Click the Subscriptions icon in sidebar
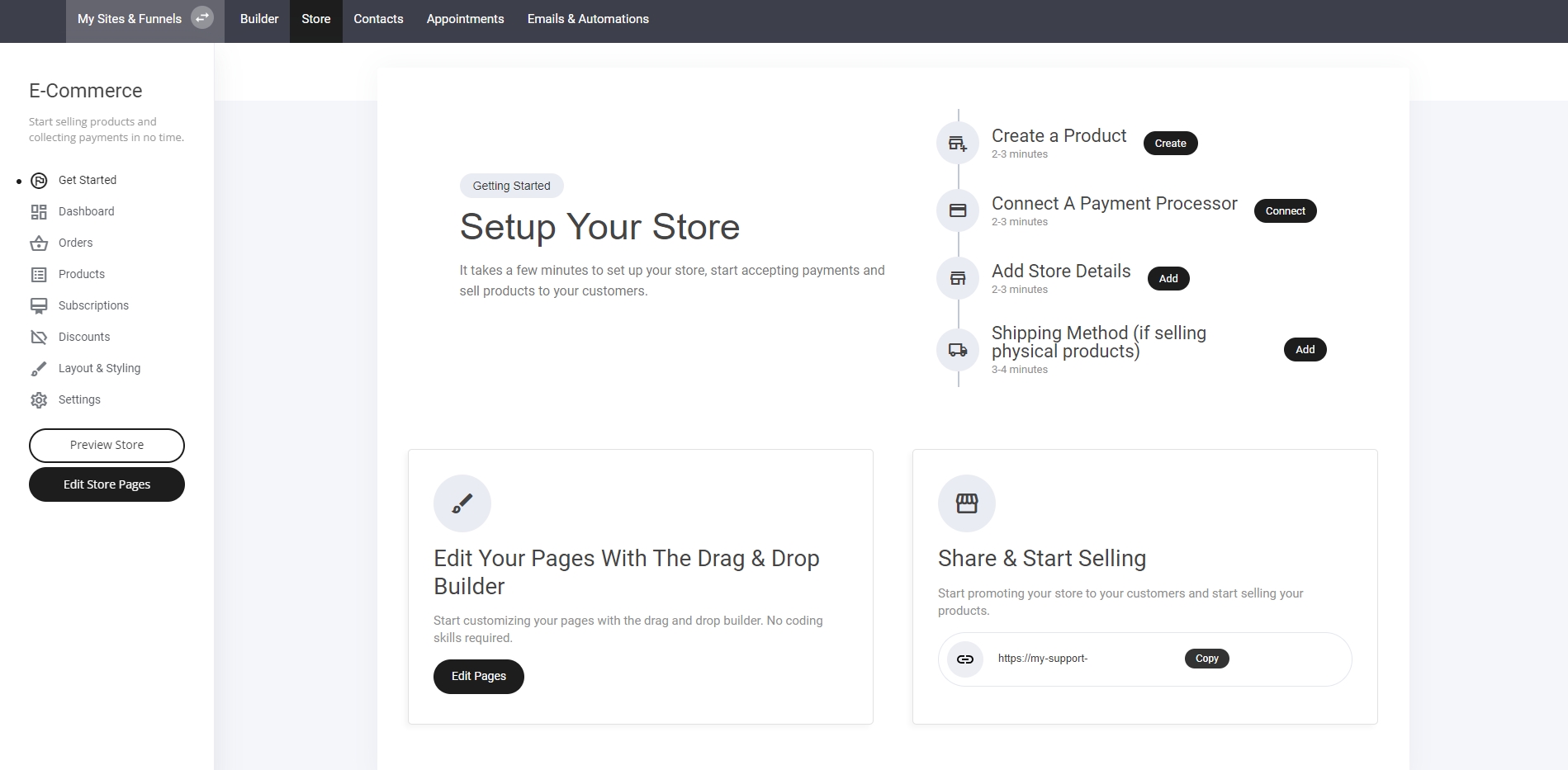 39,306
